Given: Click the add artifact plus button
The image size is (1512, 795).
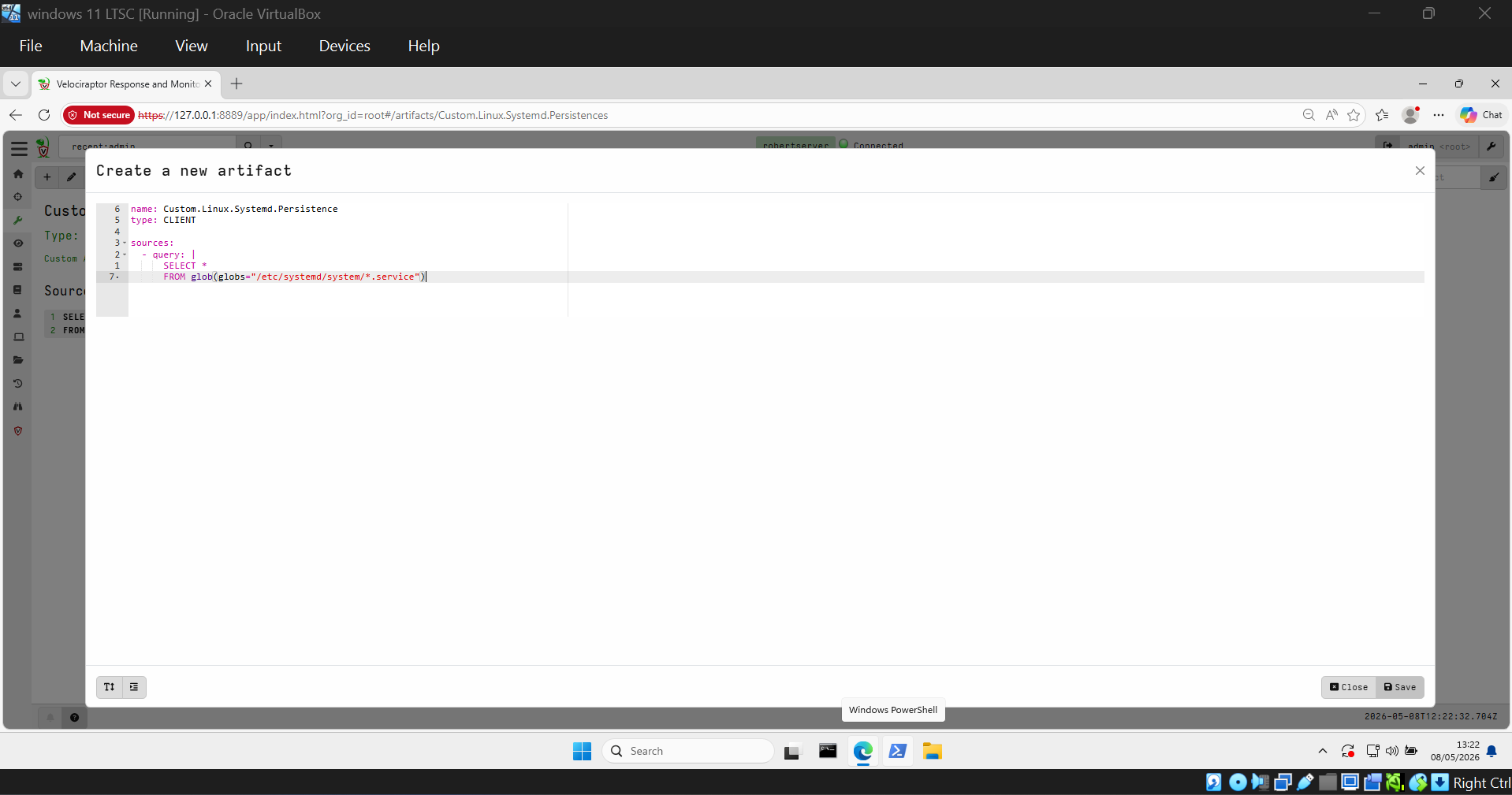Looking at the screenshot, I should coord(47,177).
